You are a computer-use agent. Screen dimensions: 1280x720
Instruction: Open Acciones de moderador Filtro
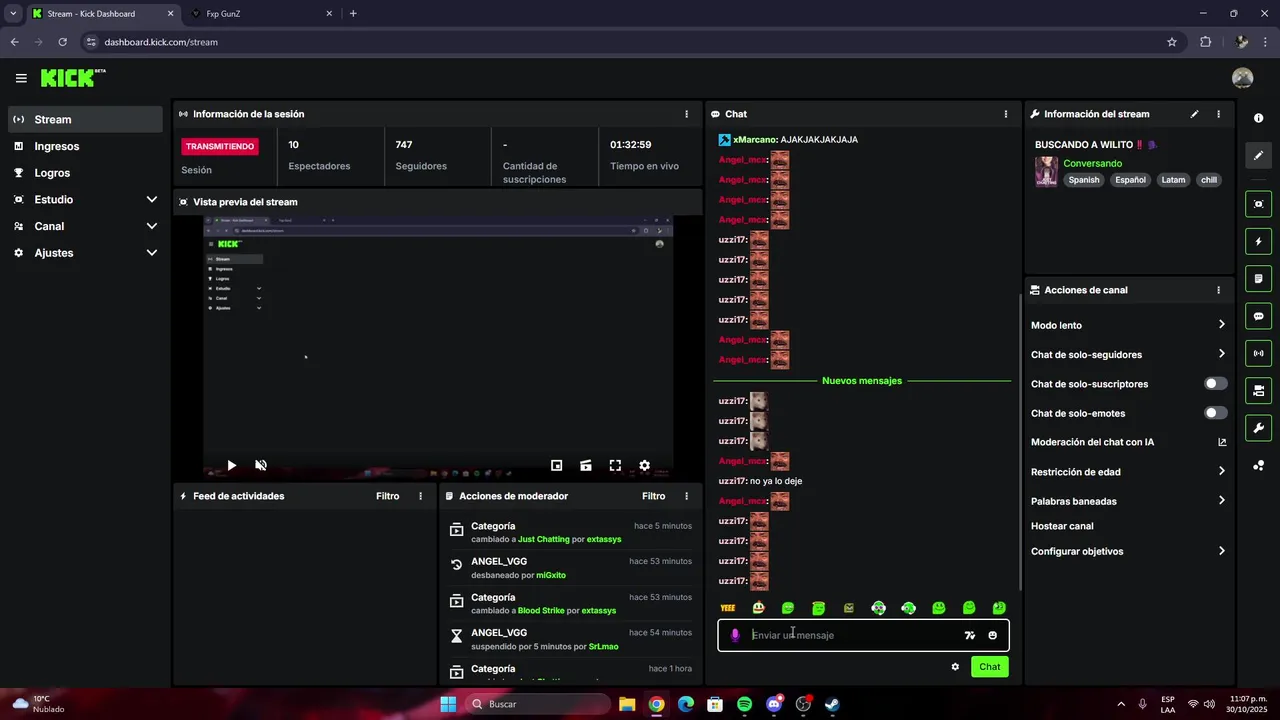tap(653, 496)
